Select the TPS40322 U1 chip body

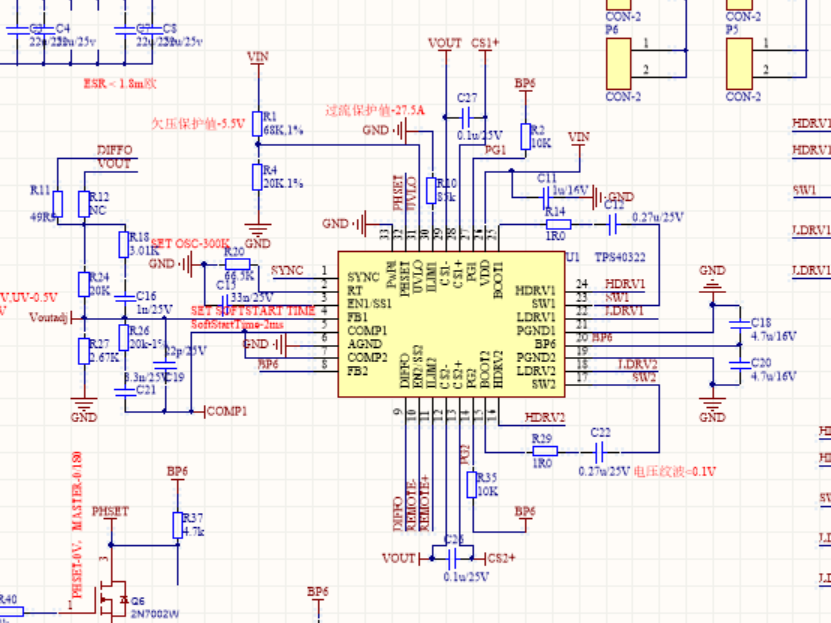[x=452, y=324]
